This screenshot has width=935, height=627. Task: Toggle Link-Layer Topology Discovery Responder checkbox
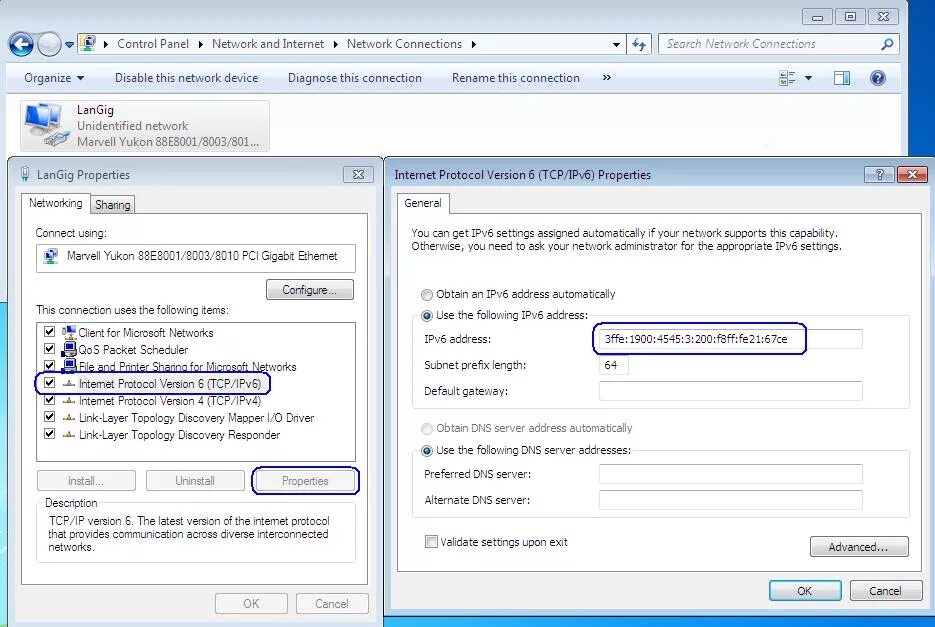click(x=49, y=434)
